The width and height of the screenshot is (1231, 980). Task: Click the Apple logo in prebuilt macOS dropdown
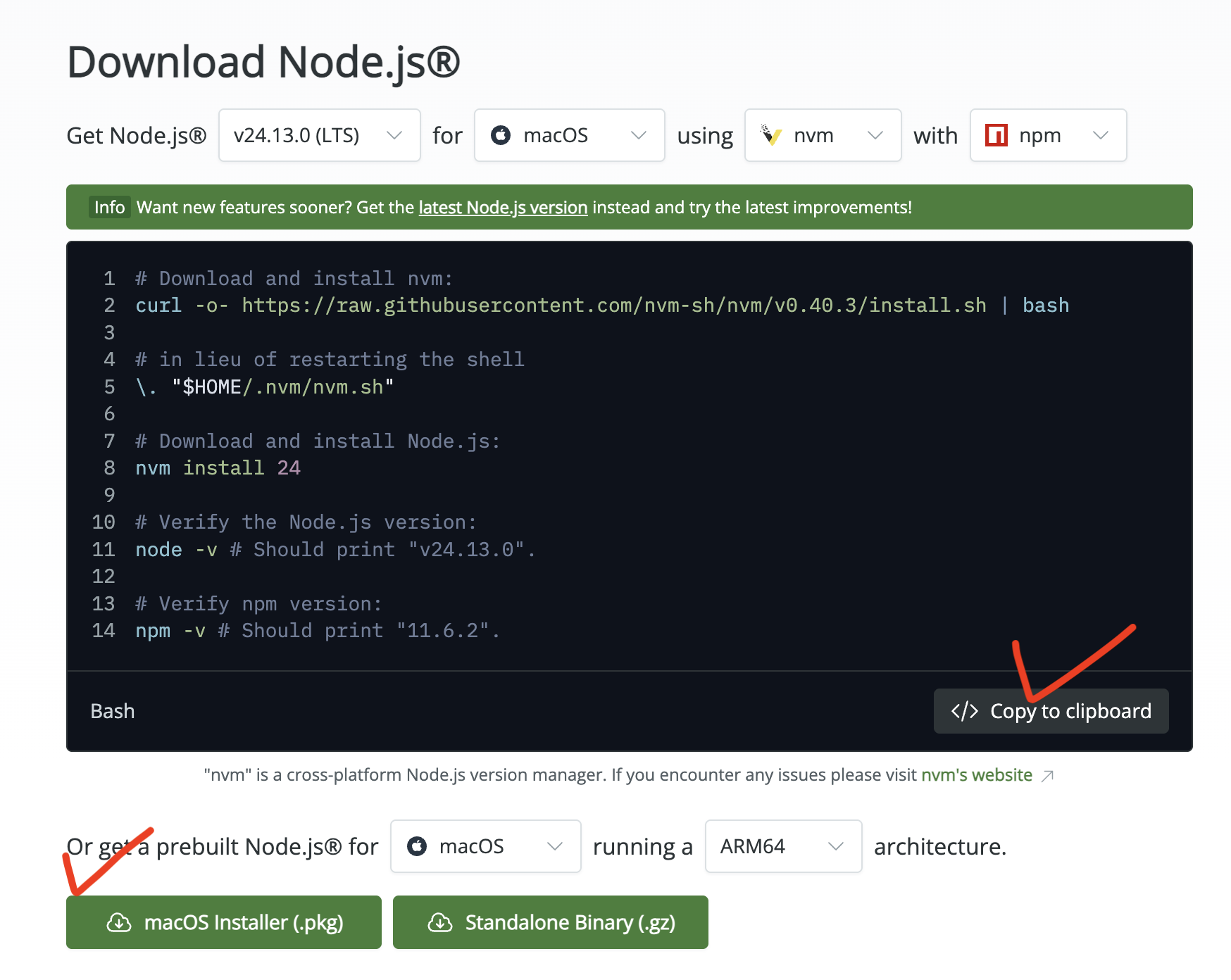click(x=417, y=846)
